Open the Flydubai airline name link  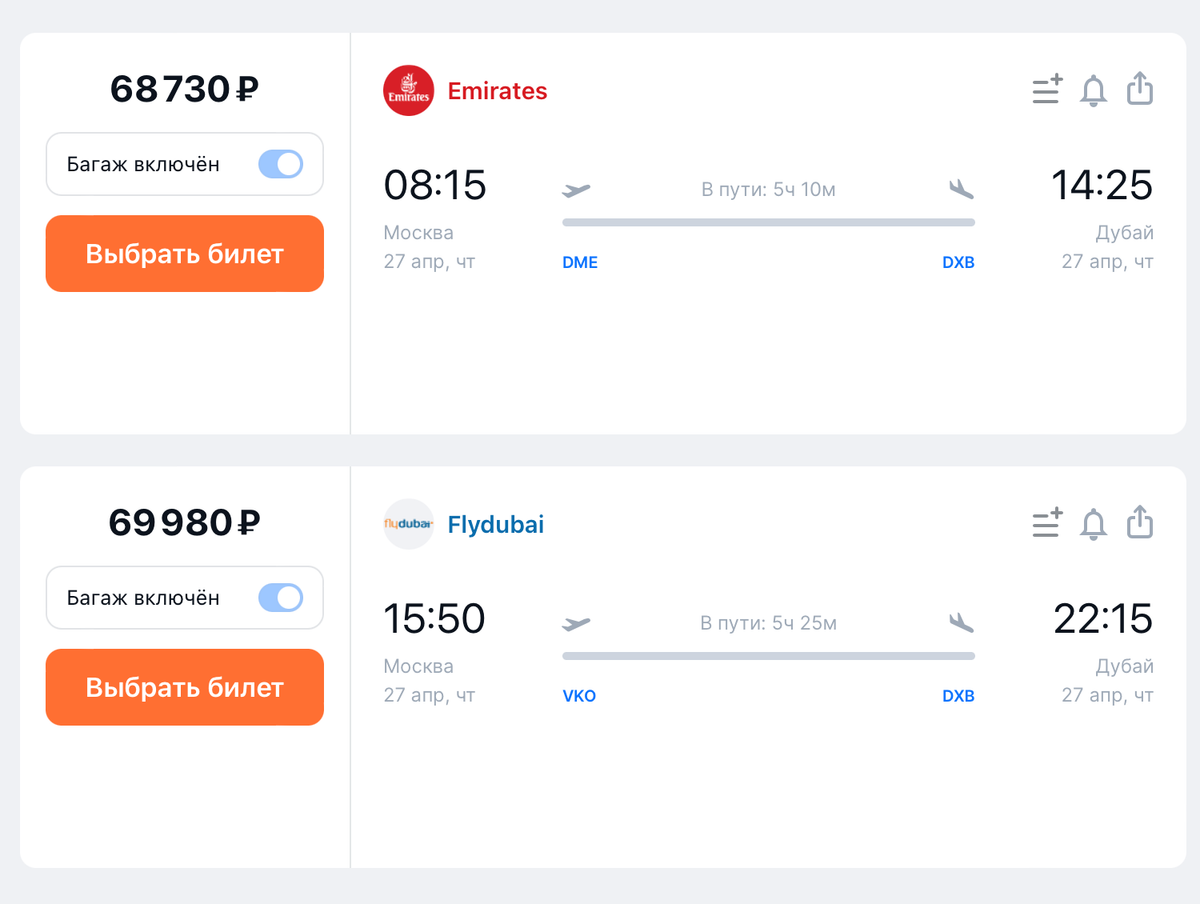(x=496, y=524)
